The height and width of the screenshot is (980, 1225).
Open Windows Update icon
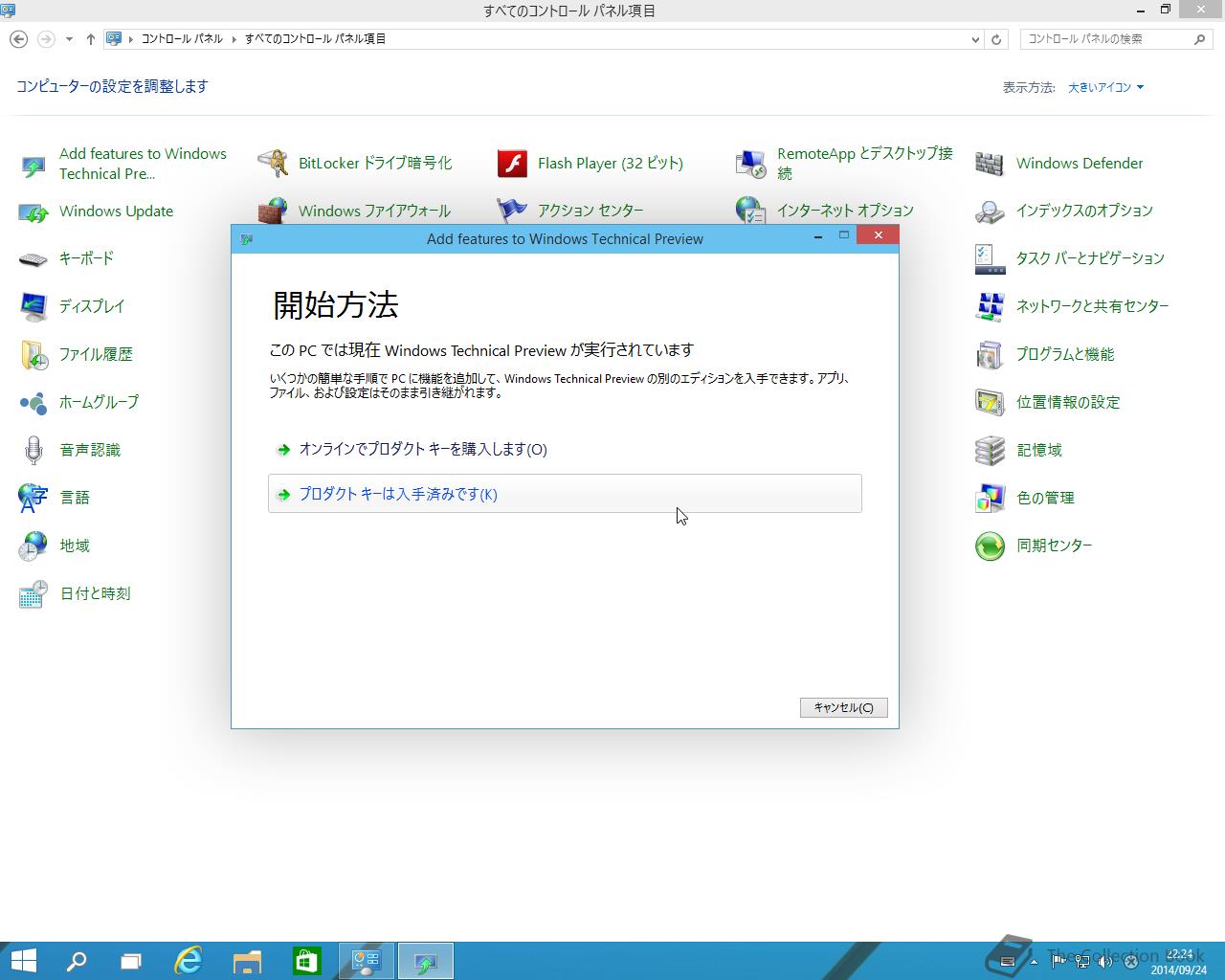[x=33, y=212]
